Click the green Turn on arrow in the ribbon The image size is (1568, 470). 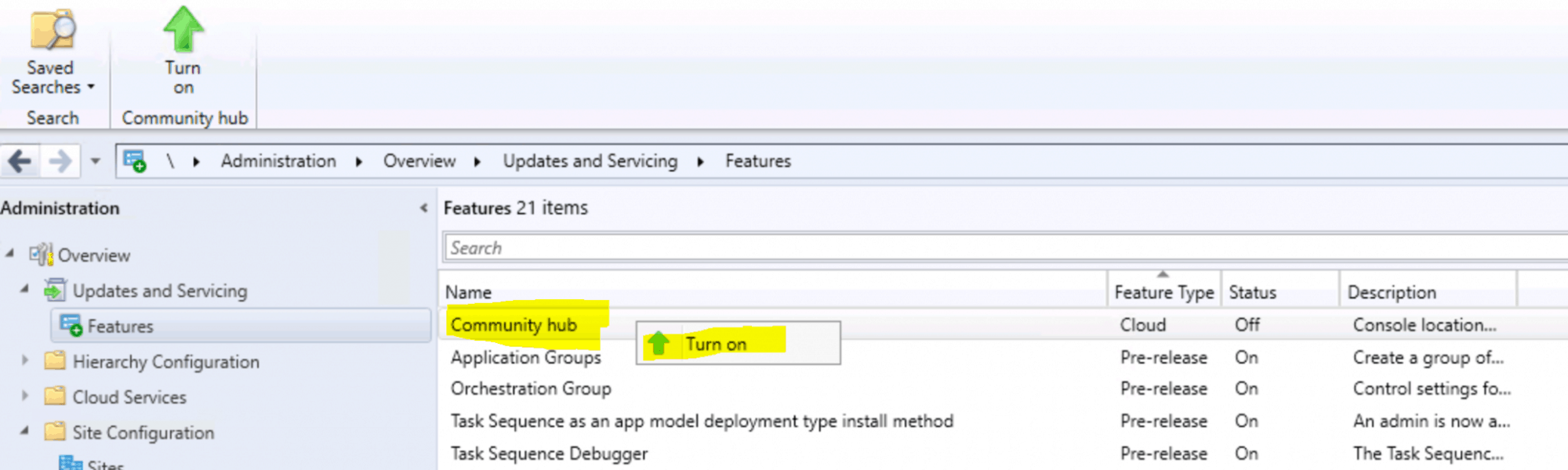point(183,30)
